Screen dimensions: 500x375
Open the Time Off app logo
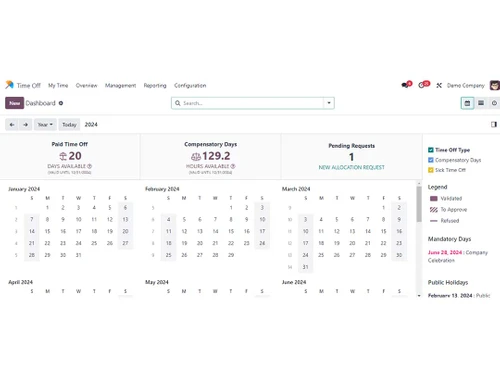click(x=9, y=85)
